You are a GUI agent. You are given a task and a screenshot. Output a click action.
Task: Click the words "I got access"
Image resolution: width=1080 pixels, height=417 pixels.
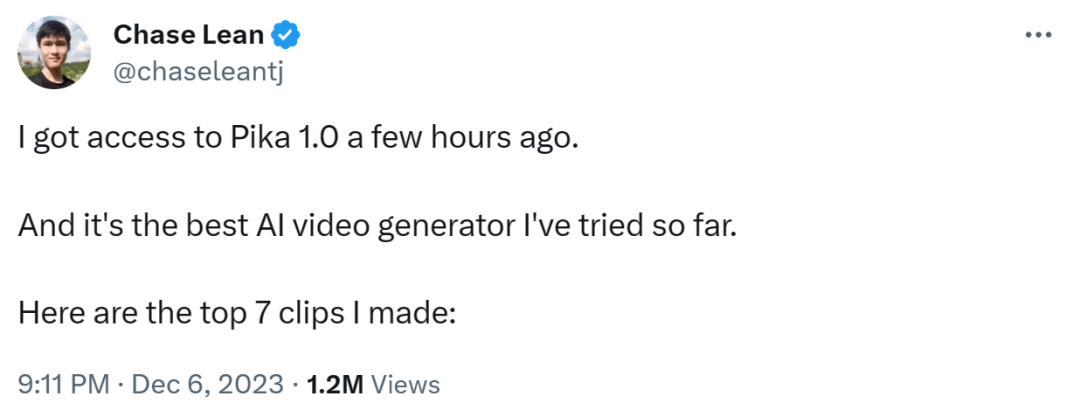85,140
